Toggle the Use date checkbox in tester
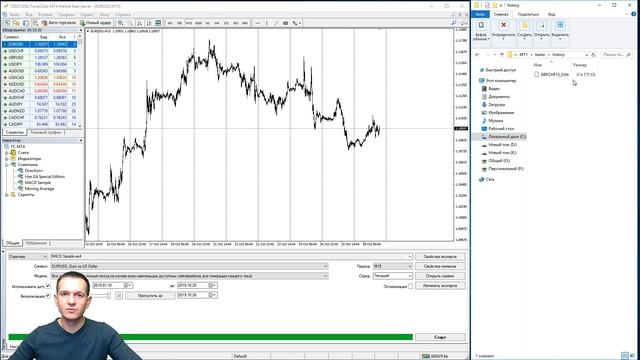 click(48, 286)
